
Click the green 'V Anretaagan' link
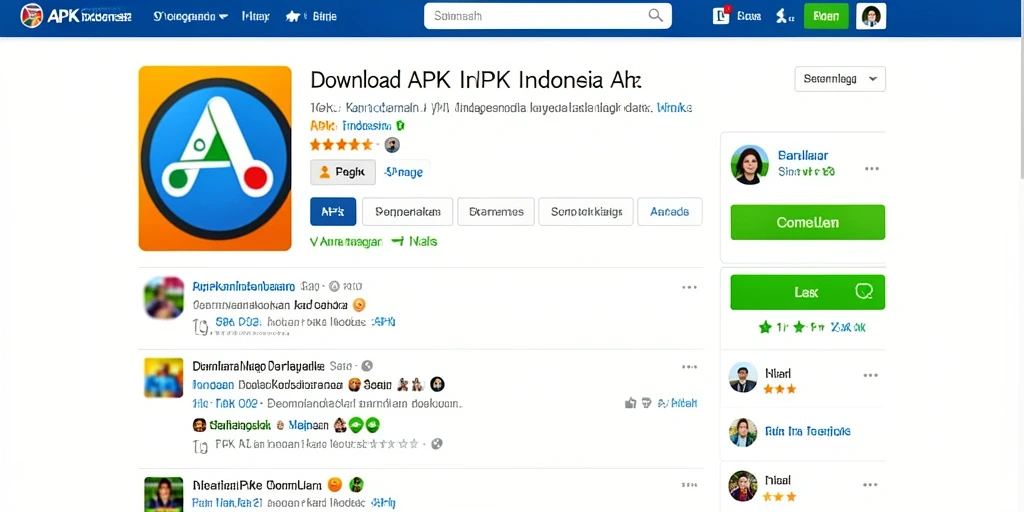[x=346, y=242]
